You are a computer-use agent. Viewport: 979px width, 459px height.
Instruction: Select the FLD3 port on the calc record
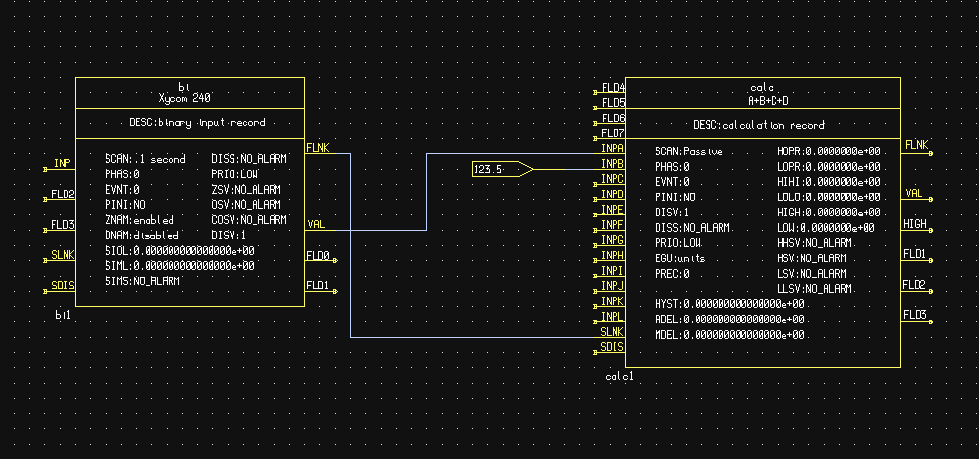point(915,316)
